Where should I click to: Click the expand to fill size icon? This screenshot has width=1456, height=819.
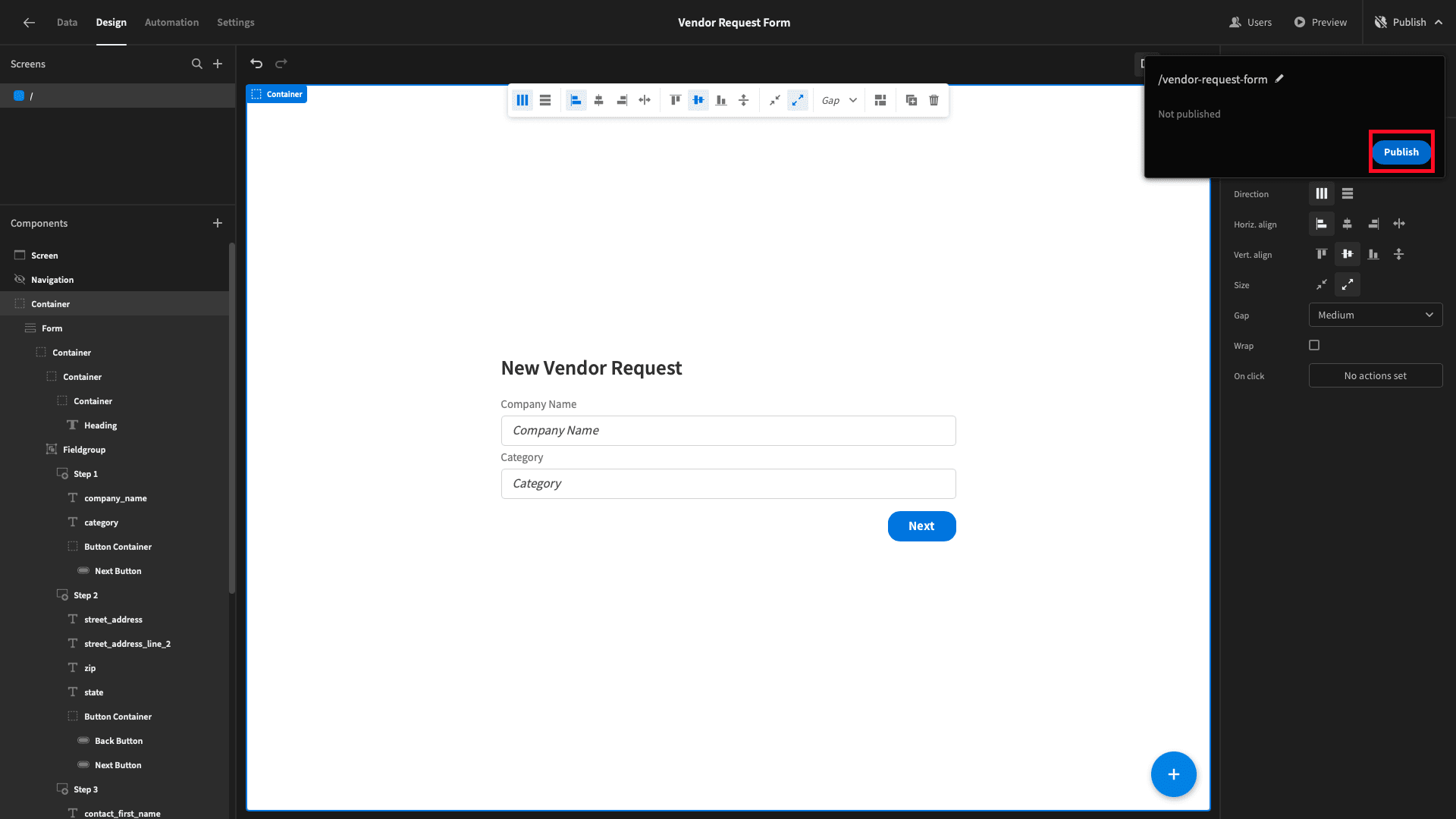tap(1348, 284)
